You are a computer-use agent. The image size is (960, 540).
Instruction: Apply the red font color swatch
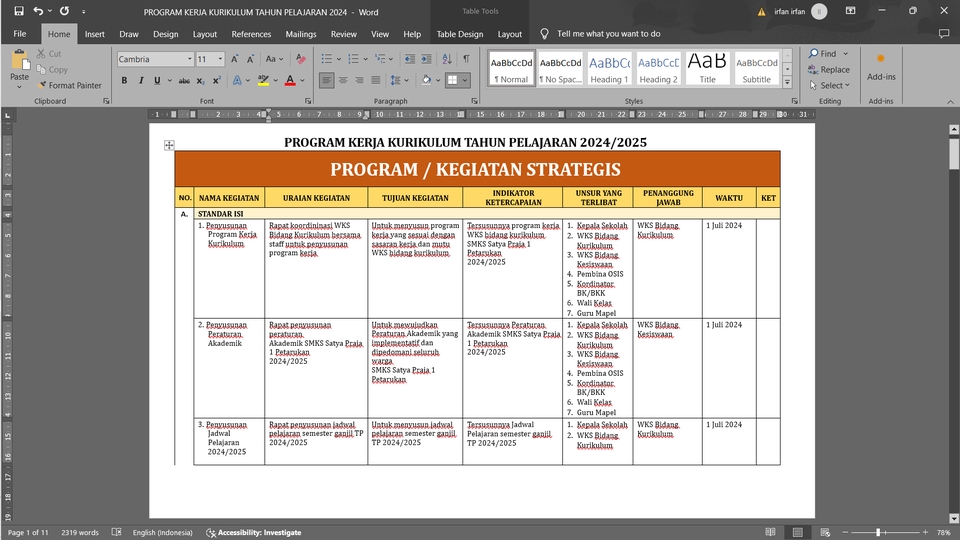290,80
